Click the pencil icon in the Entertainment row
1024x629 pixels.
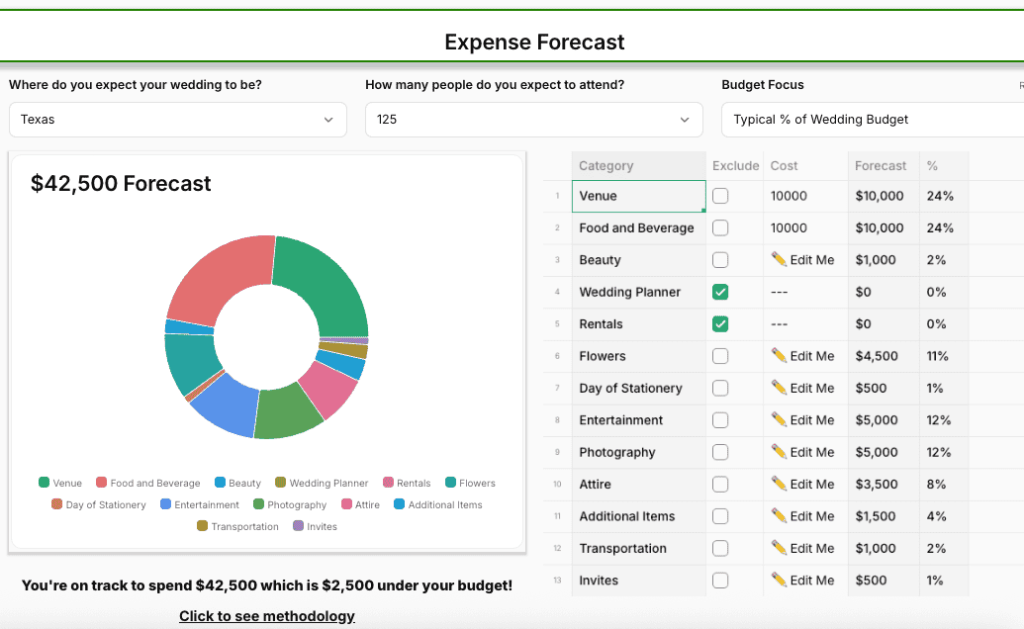pos(779,419)
